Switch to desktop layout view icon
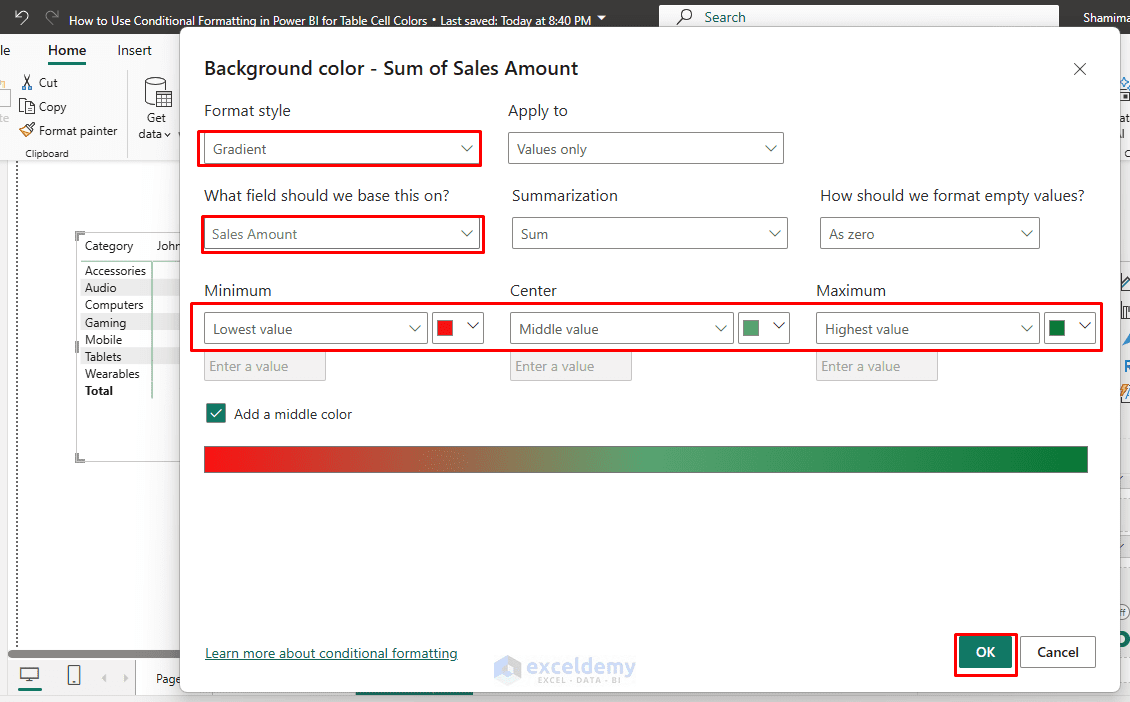The image size is (1130, 702). point(30,675)
